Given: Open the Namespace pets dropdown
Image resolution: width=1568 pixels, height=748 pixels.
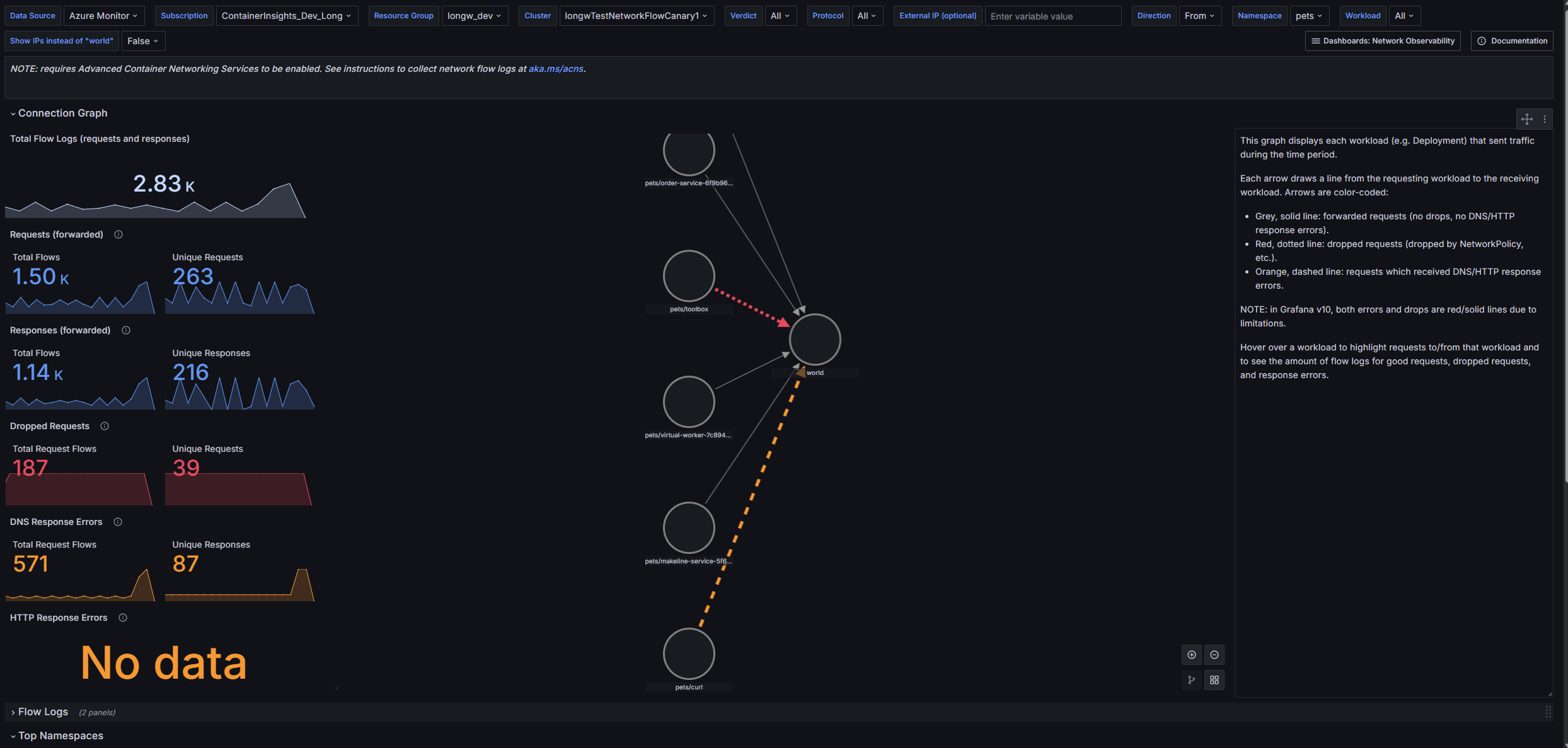Looking at the screenshot, I should tap(1308, 16).
